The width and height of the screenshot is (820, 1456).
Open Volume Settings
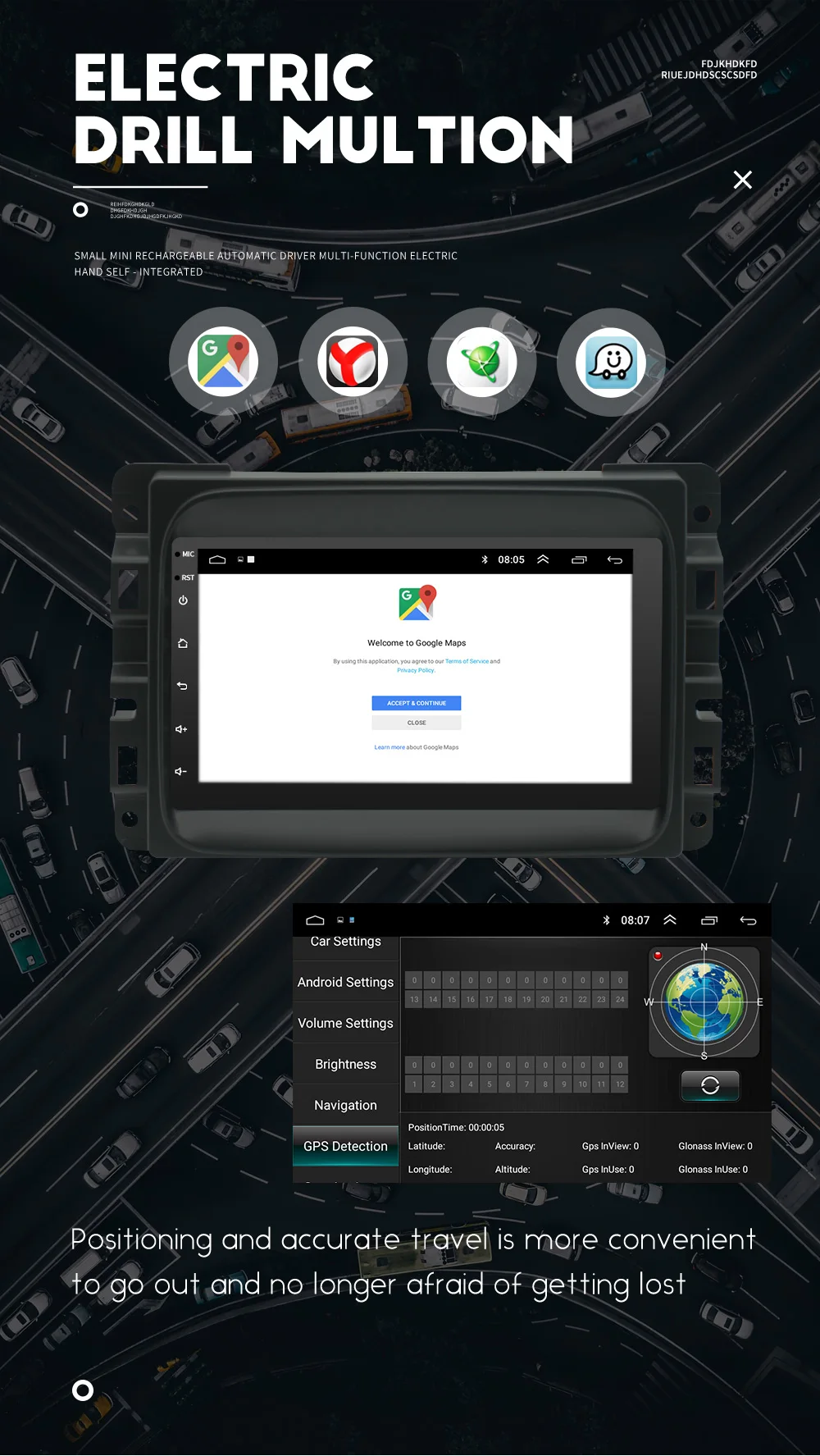coord(346,1023)
